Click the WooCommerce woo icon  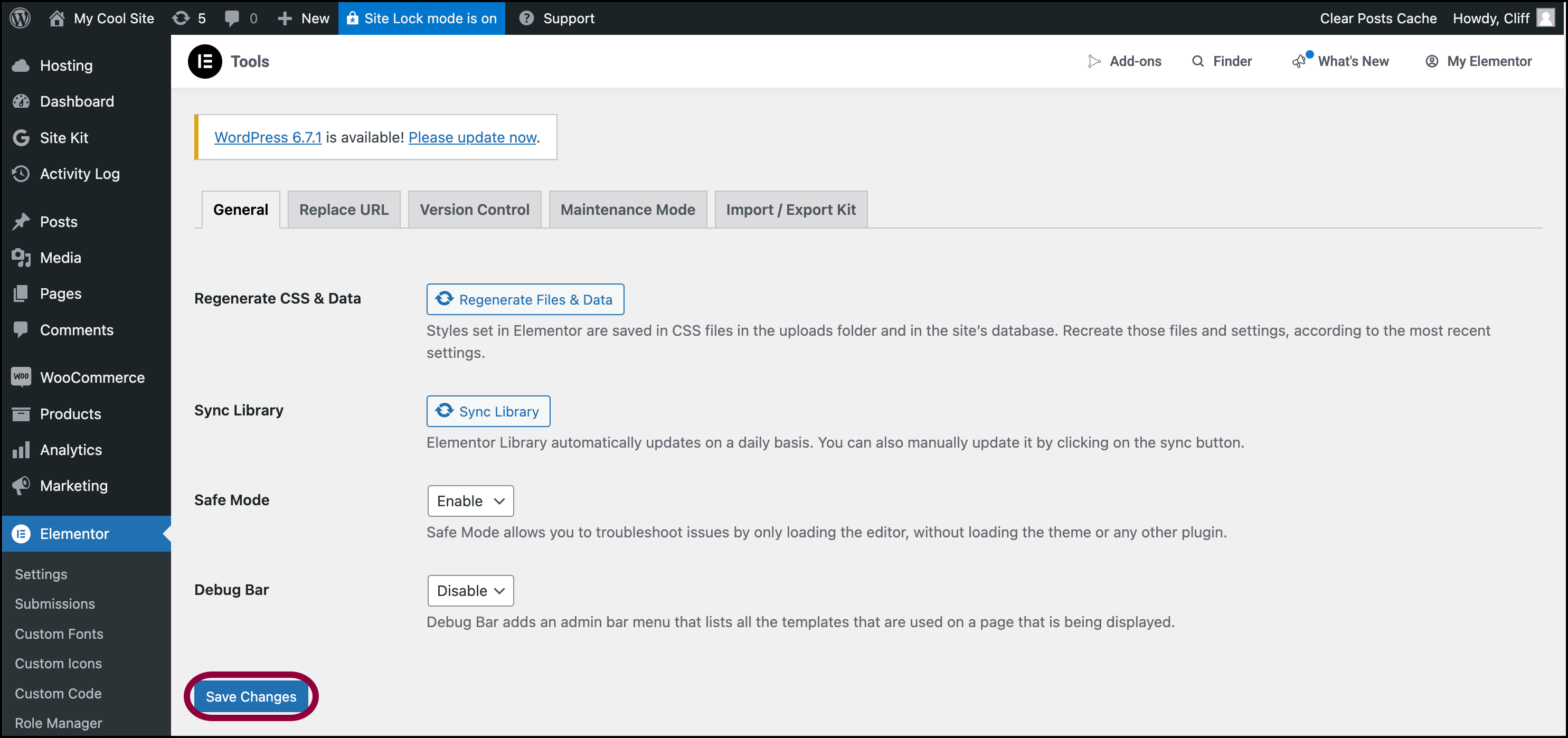click(21, 376)
